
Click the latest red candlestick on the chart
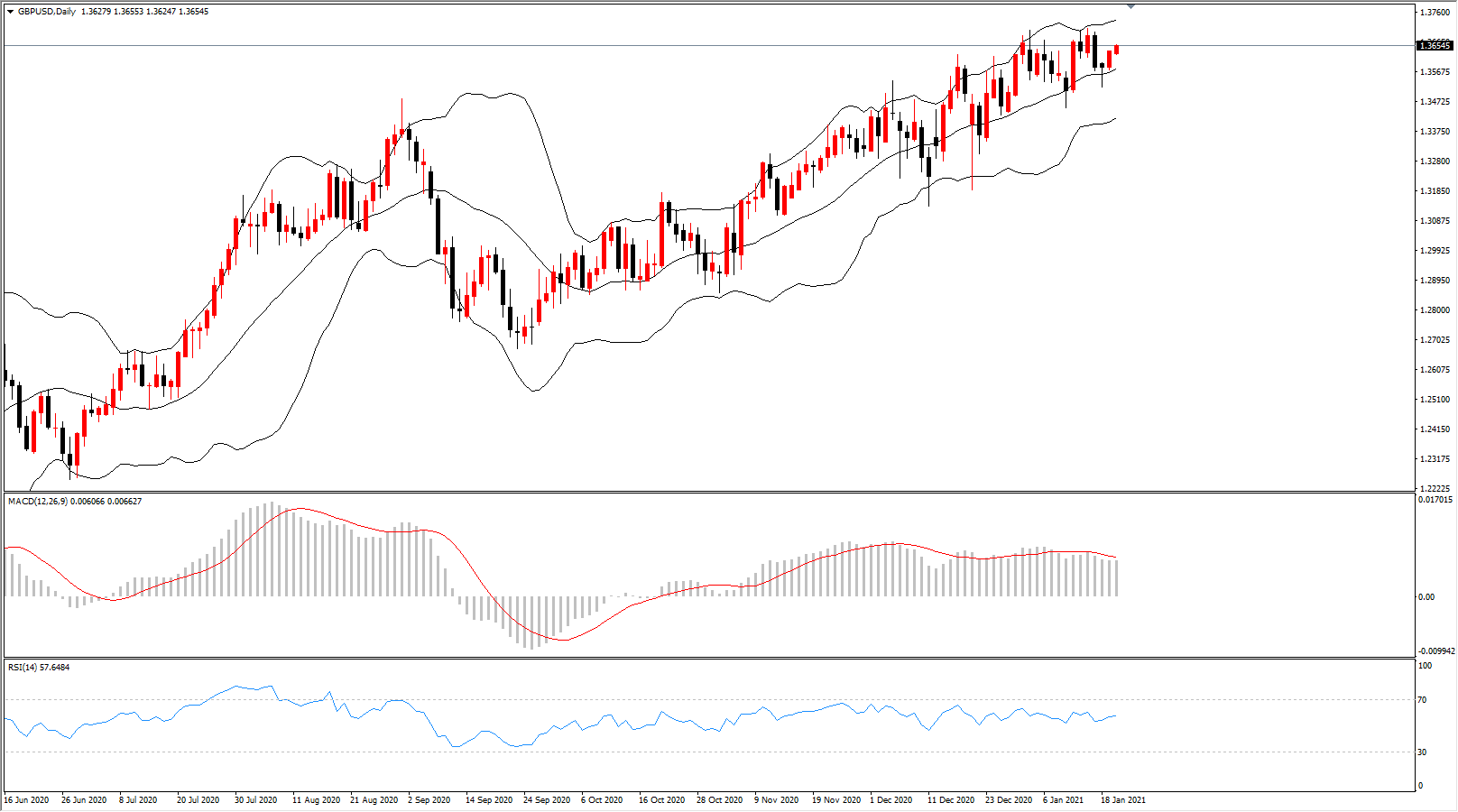[x=1117, y=49]
